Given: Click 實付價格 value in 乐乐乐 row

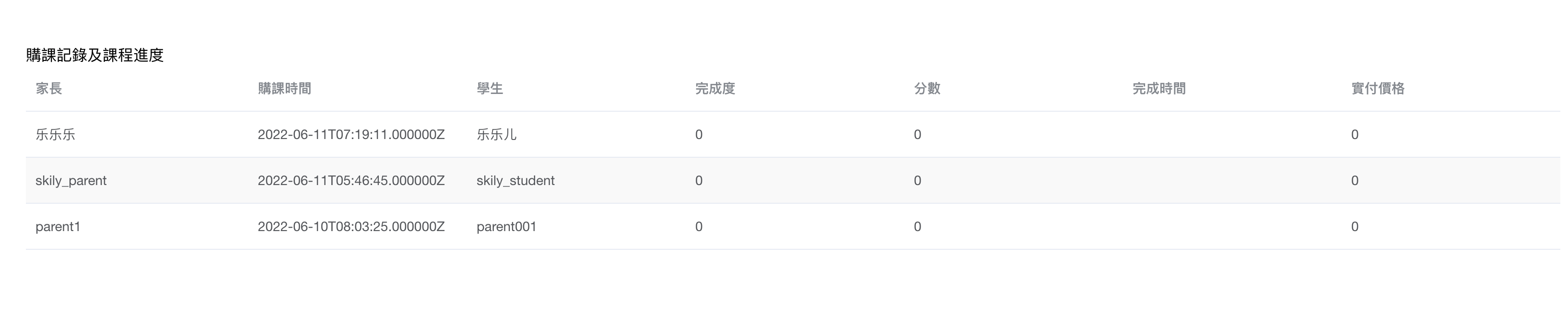Looking at the screenshot, I should coord(1355,134).
